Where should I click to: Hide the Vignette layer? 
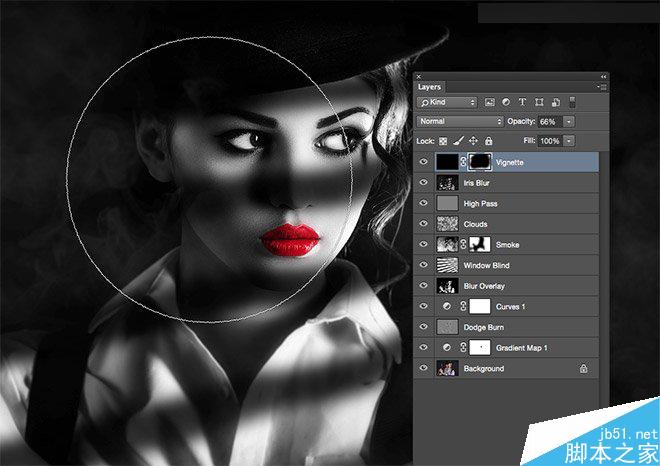point(424,162)
